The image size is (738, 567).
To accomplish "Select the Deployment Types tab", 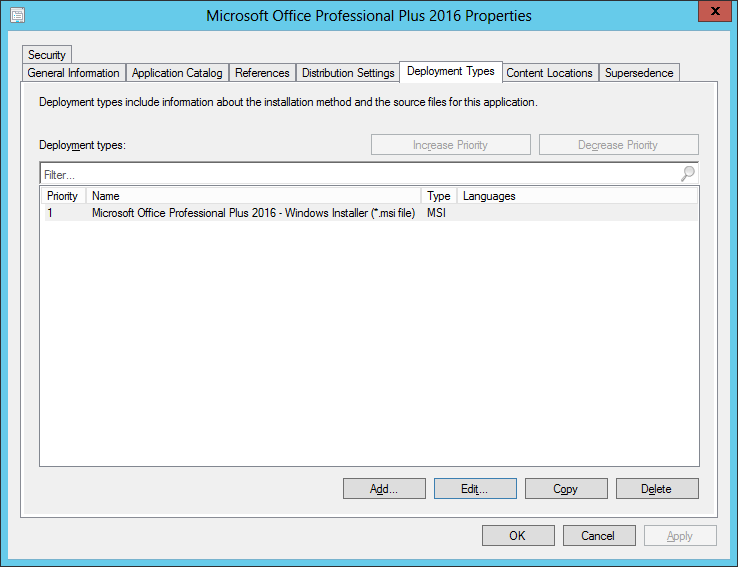I will [450, 72].
